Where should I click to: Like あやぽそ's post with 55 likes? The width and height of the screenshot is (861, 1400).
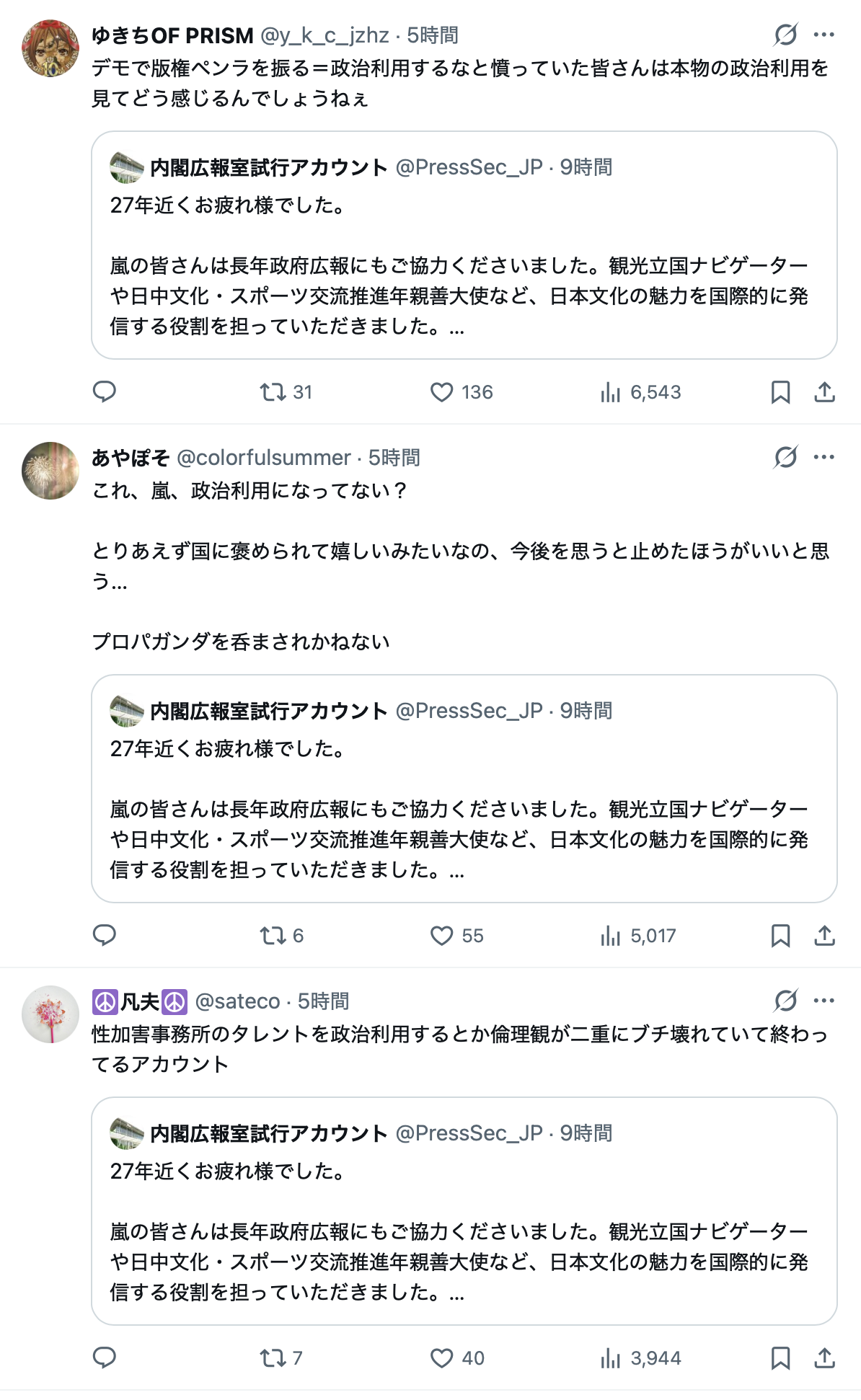pos(456,936)
